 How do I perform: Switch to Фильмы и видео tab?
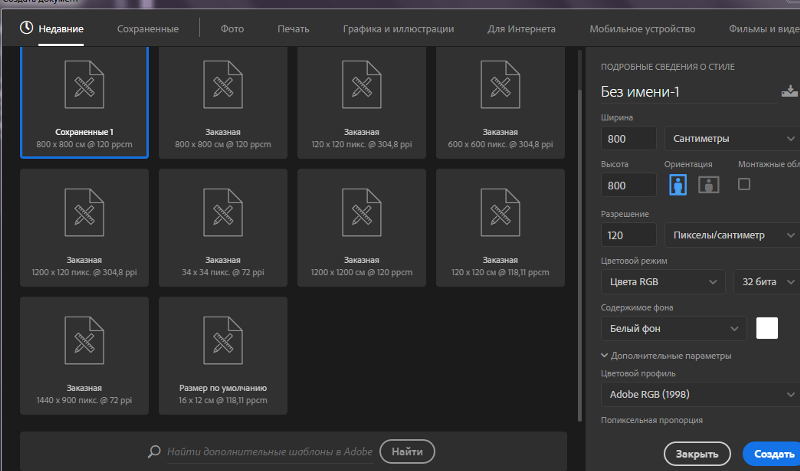coord(764,29)
